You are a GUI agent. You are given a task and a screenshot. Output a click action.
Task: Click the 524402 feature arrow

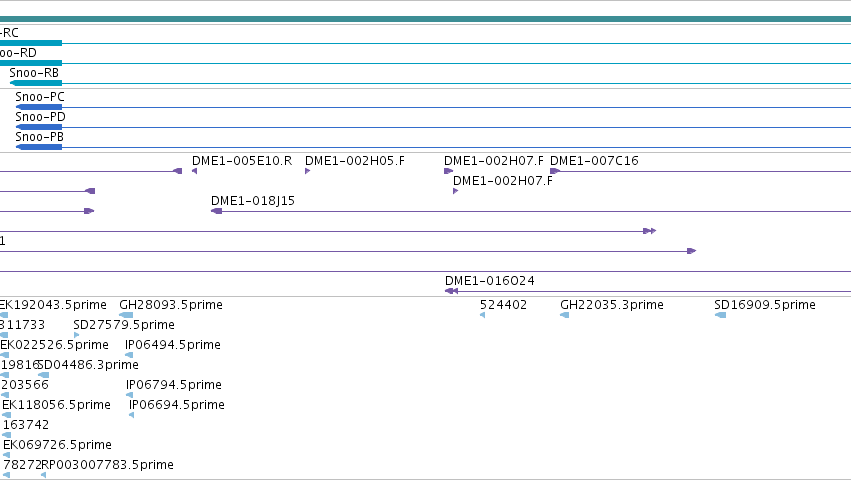point(482,315)
